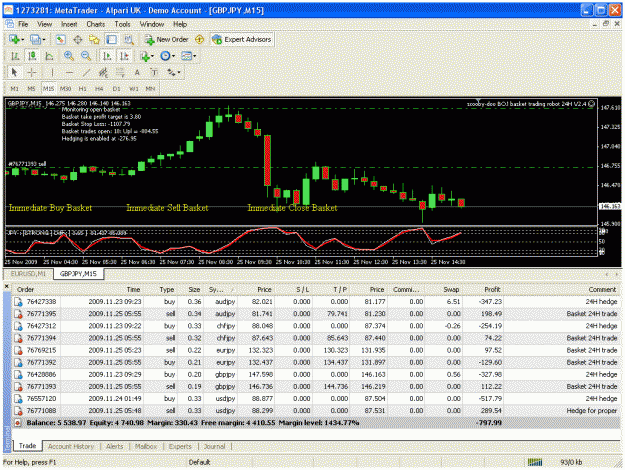Click the connection status bars icon
625x470 pixels.
535,462
